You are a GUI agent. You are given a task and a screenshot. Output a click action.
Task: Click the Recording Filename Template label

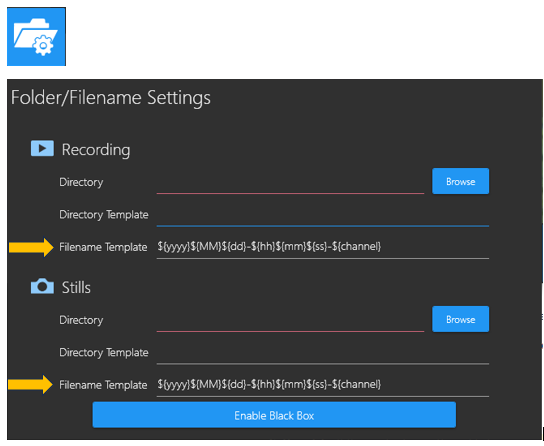click(x=103, y=247)
